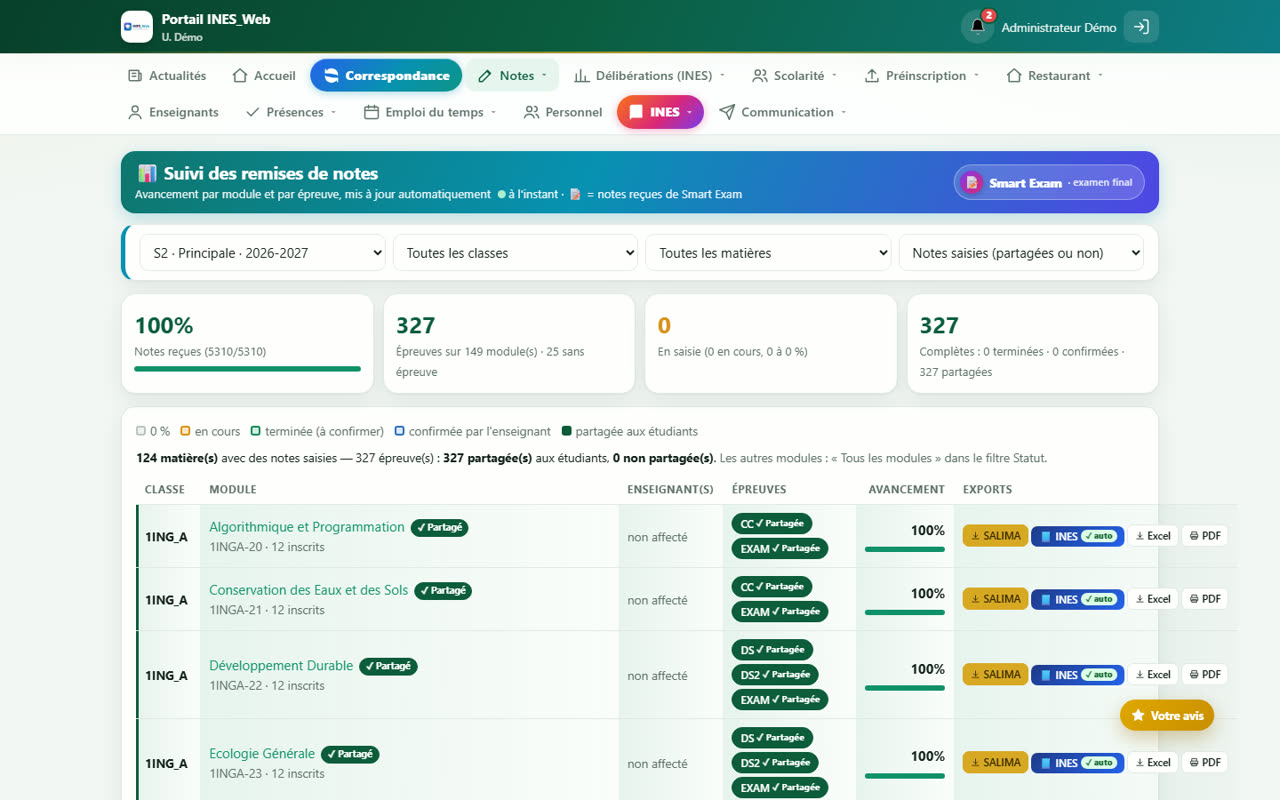Click the 1INGA-22 · 12 inscrits text
This screenshot has width=1280, height=800.
click(267, 686)
